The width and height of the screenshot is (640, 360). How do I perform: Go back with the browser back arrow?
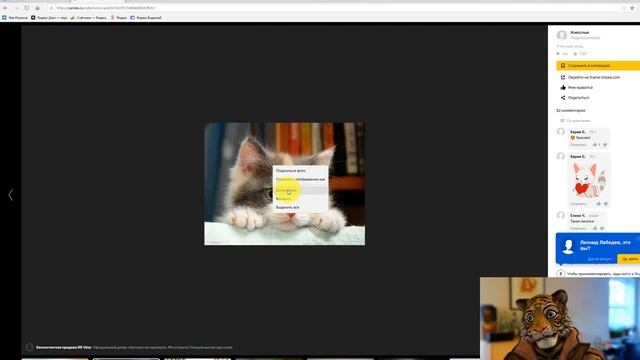pyautogui.click(x=5, y=8)
